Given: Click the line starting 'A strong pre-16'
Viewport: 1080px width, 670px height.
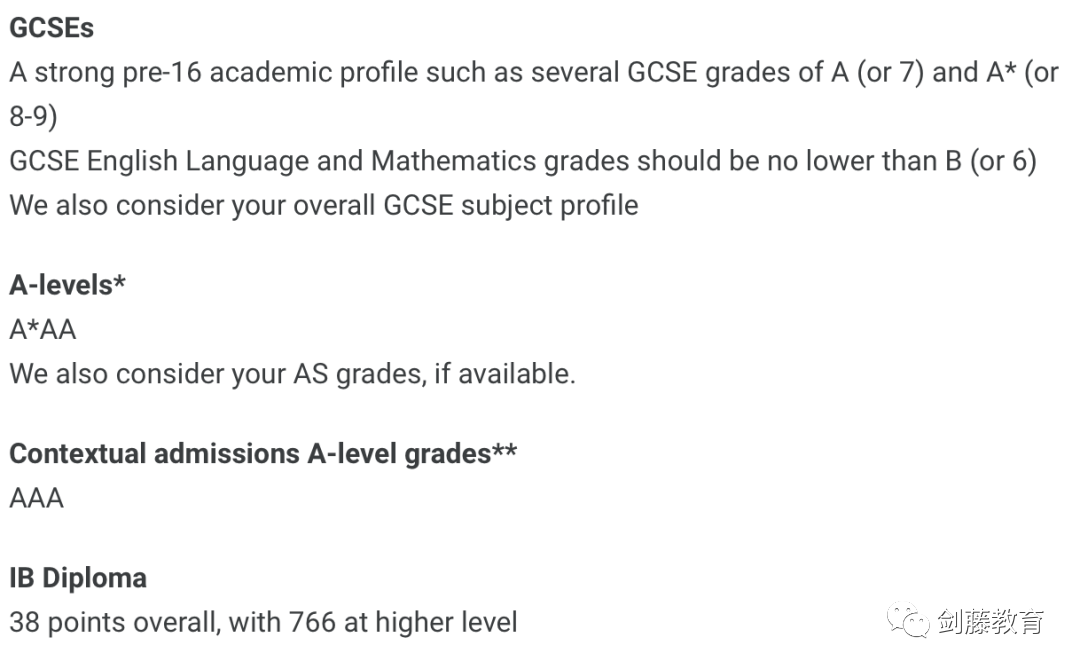Looking at the screenshot, I should tap(533, 73).
